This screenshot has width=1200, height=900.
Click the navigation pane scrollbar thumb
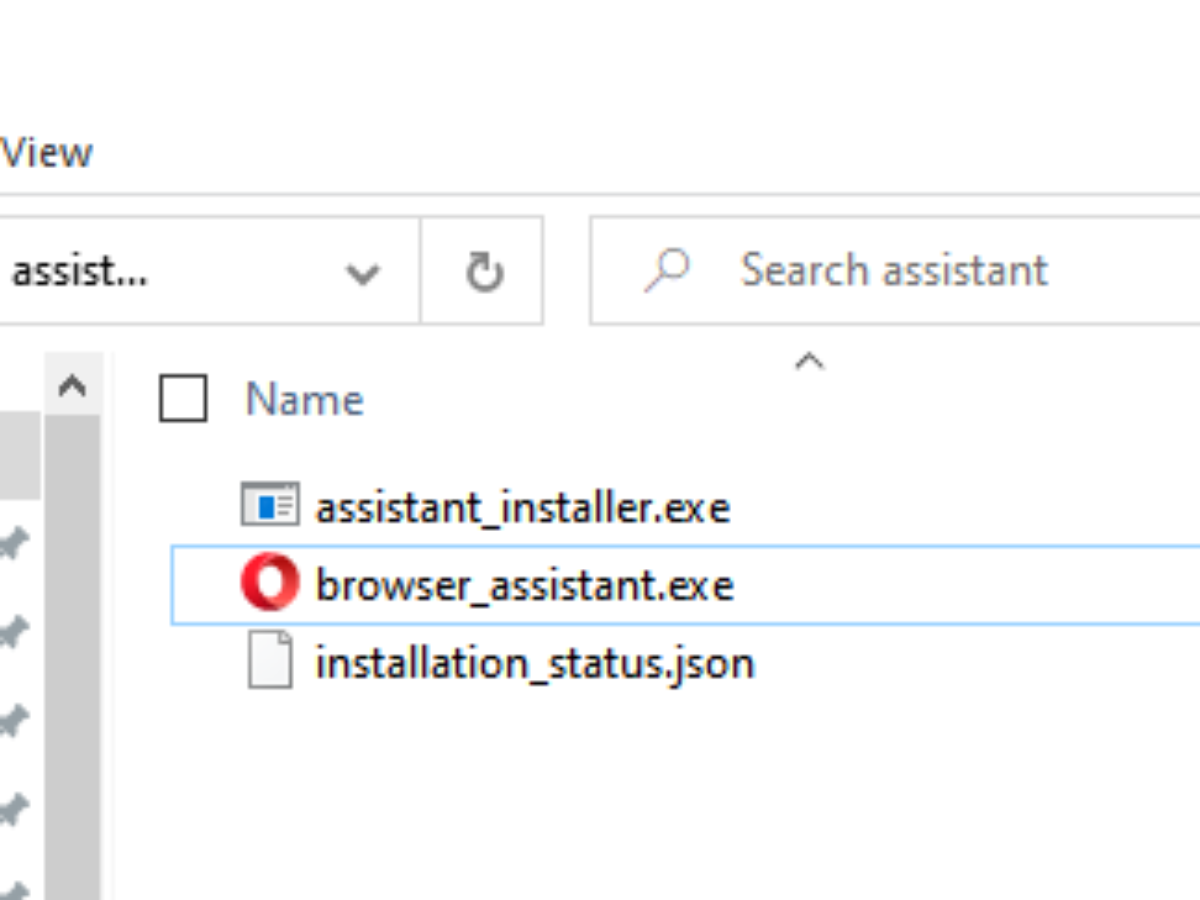[x=72, y=650]
